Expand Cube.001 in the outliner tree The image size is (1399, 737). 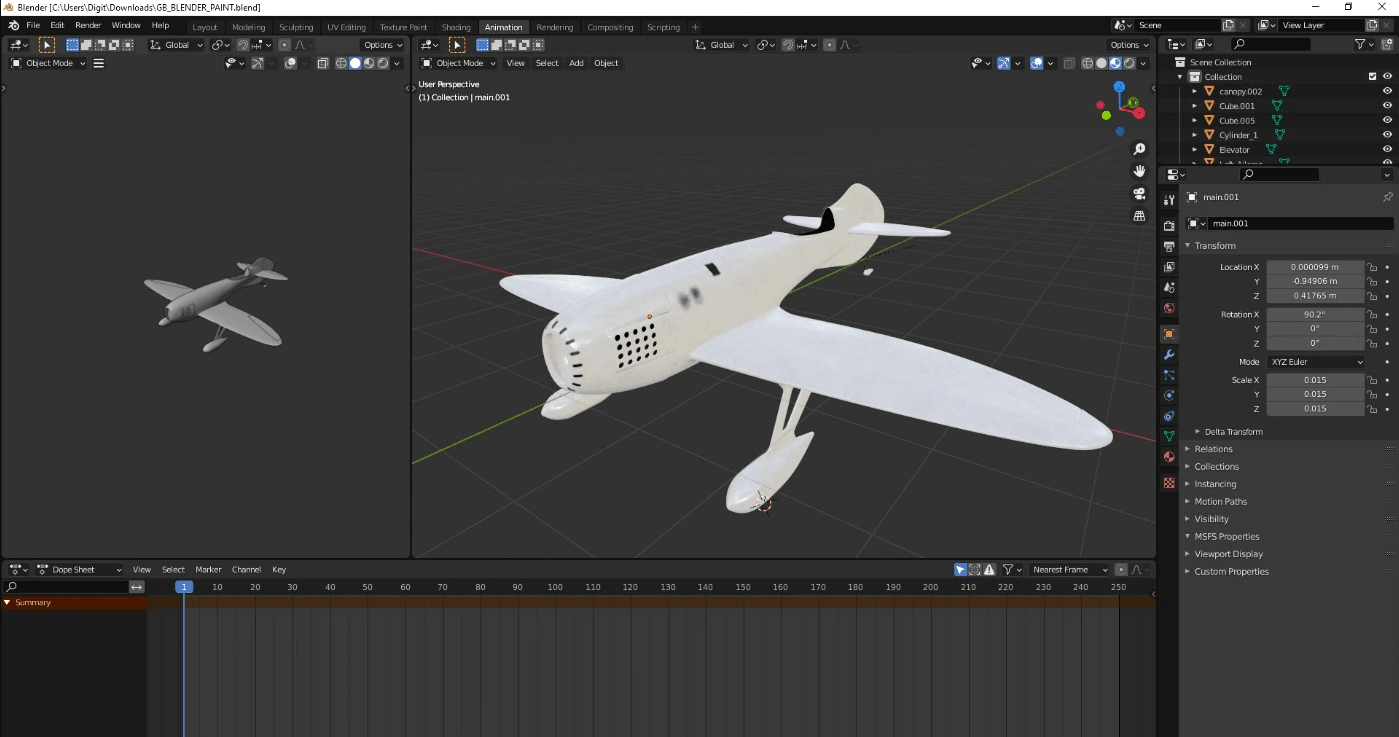1194,106
